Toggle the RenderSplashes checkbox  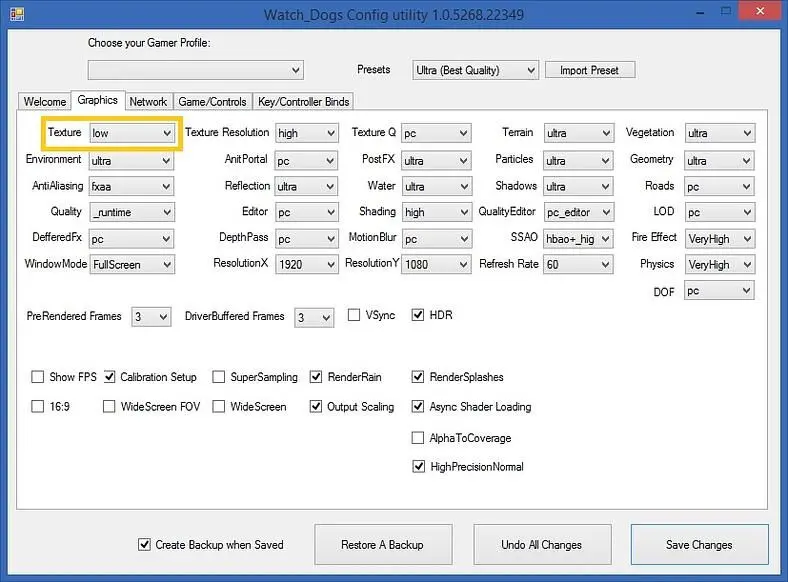tap(418, 377)
